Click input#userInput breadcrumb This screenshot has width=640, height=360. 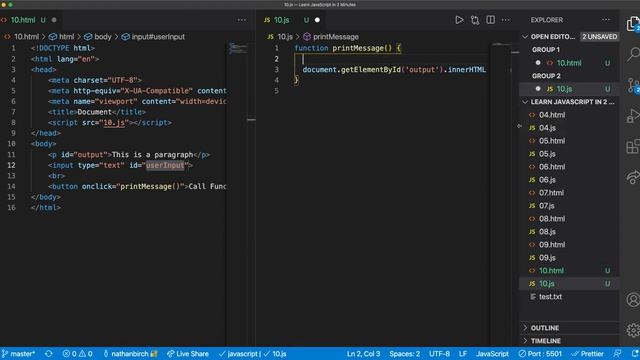pos(153,37)
